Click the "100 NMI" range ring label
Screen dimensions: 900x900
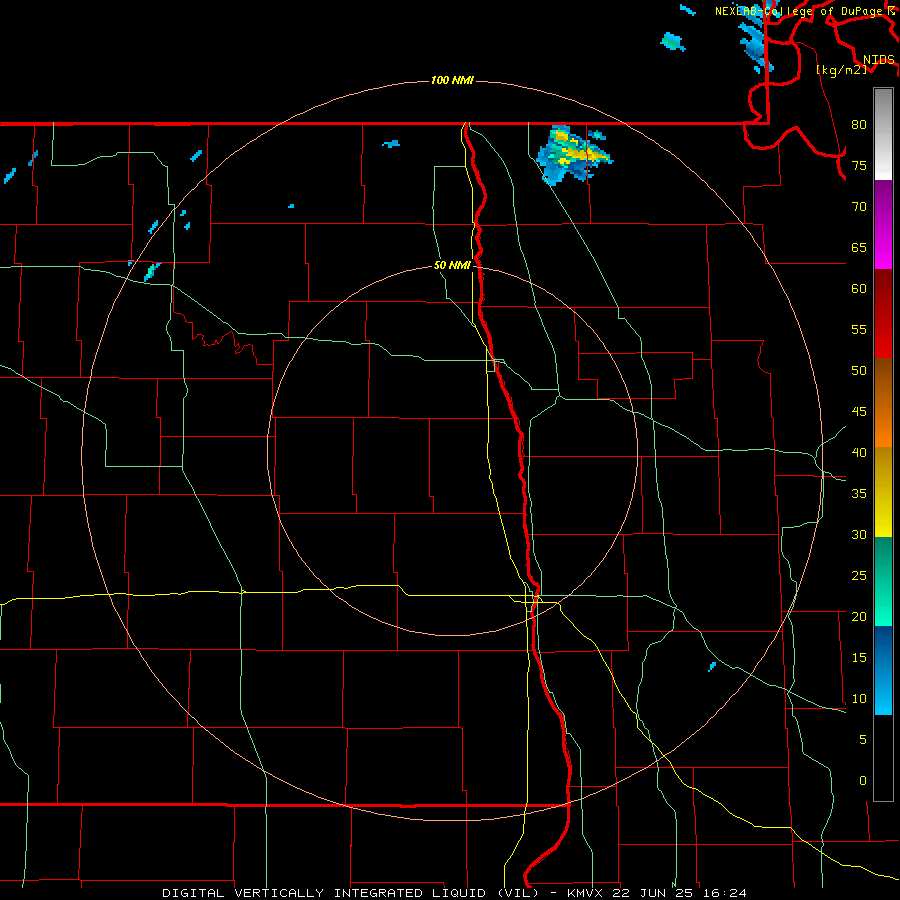pos(452,80)
